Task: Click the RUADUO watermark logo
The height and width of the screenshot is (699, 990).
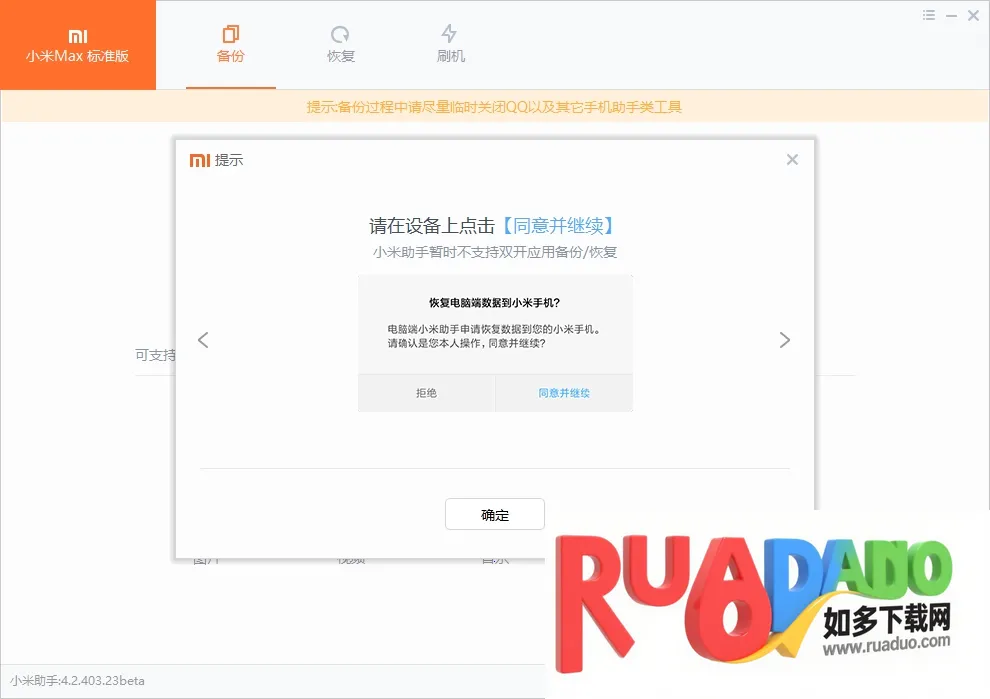Action: [750, 590]
